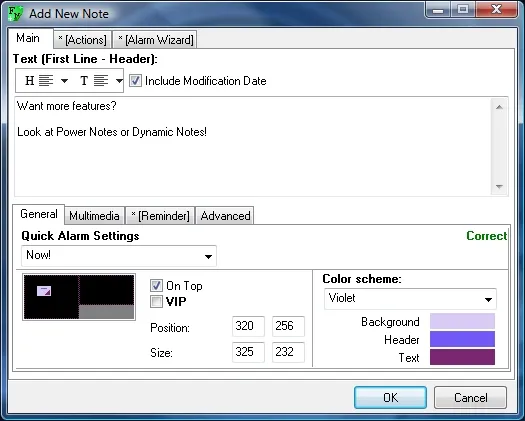The height and width of the screenshot is (421, 525).
Task: Click the Add New Note app icon
Action: click(16, 13)
